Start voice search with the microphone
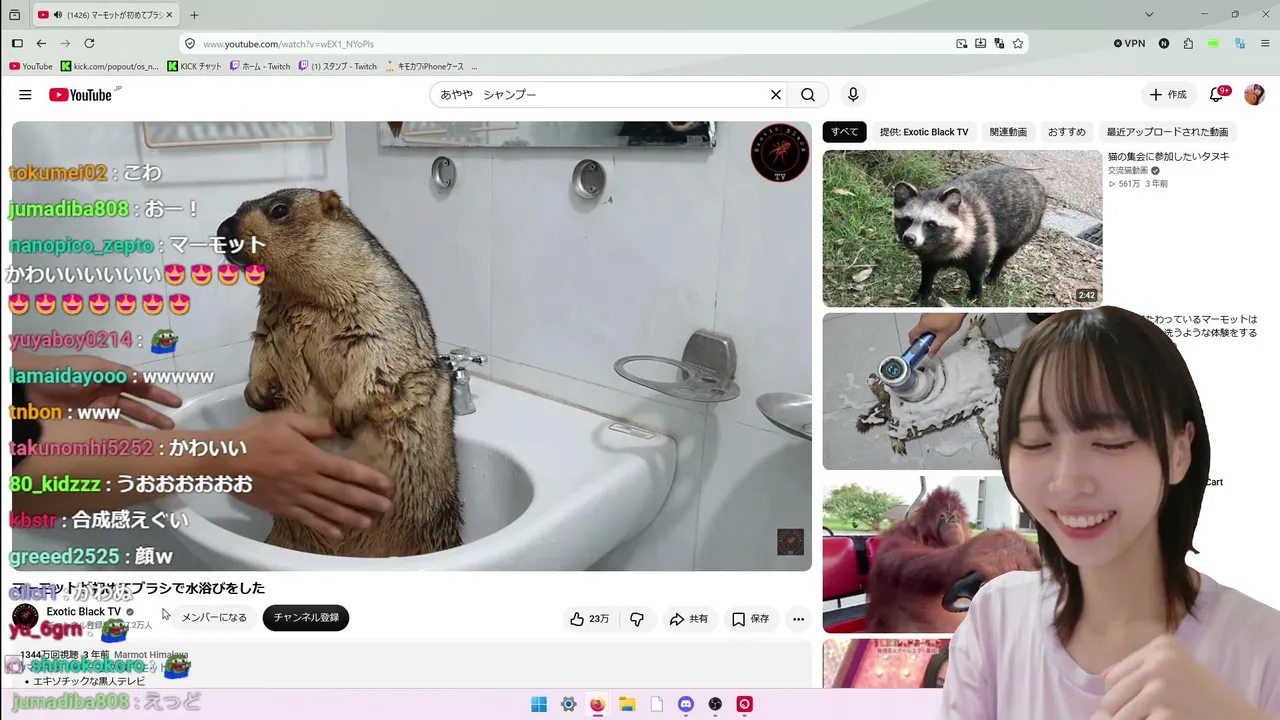Screen dimensions: 1280x720 coord(853,95)
